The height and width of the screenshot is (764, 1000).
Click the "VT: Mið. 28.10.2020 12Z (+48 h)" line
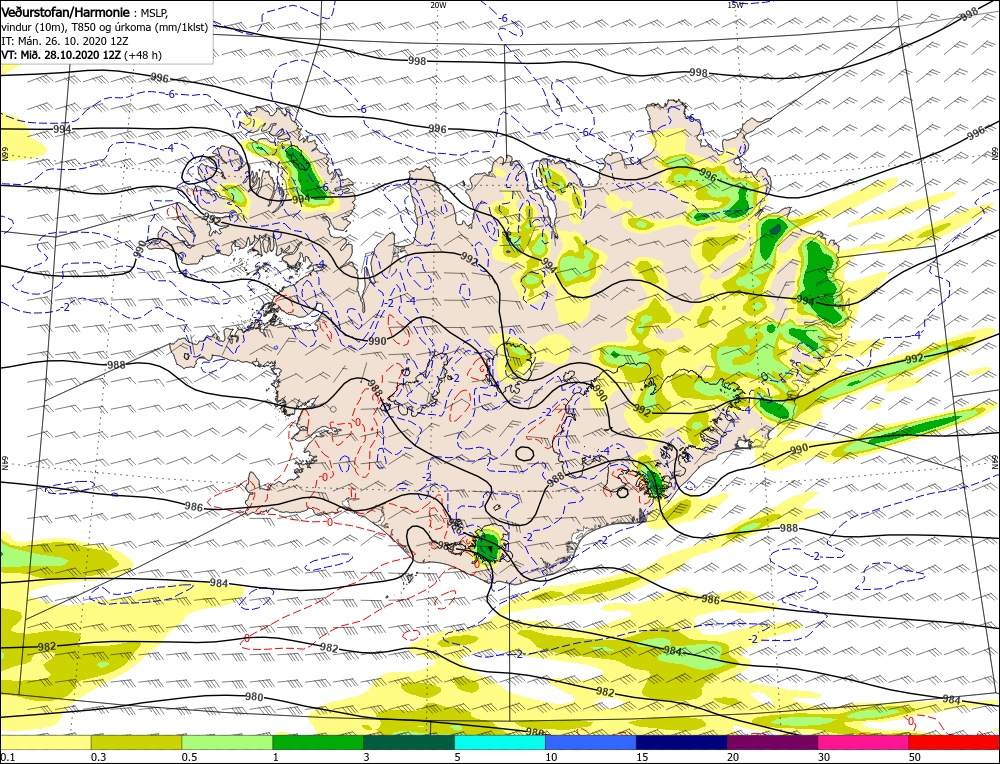[82, 55]
